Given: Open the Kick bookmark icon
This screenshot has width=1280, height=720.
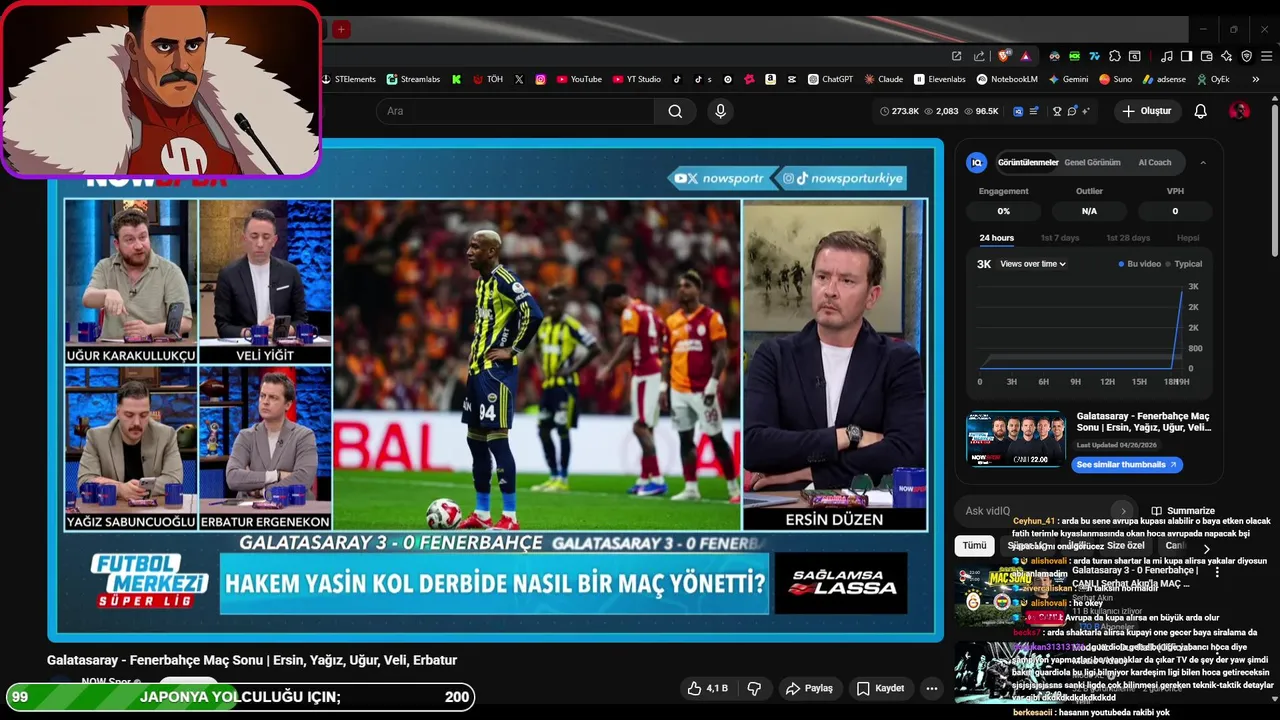Looking at the screenshot, I should point(457,79).
